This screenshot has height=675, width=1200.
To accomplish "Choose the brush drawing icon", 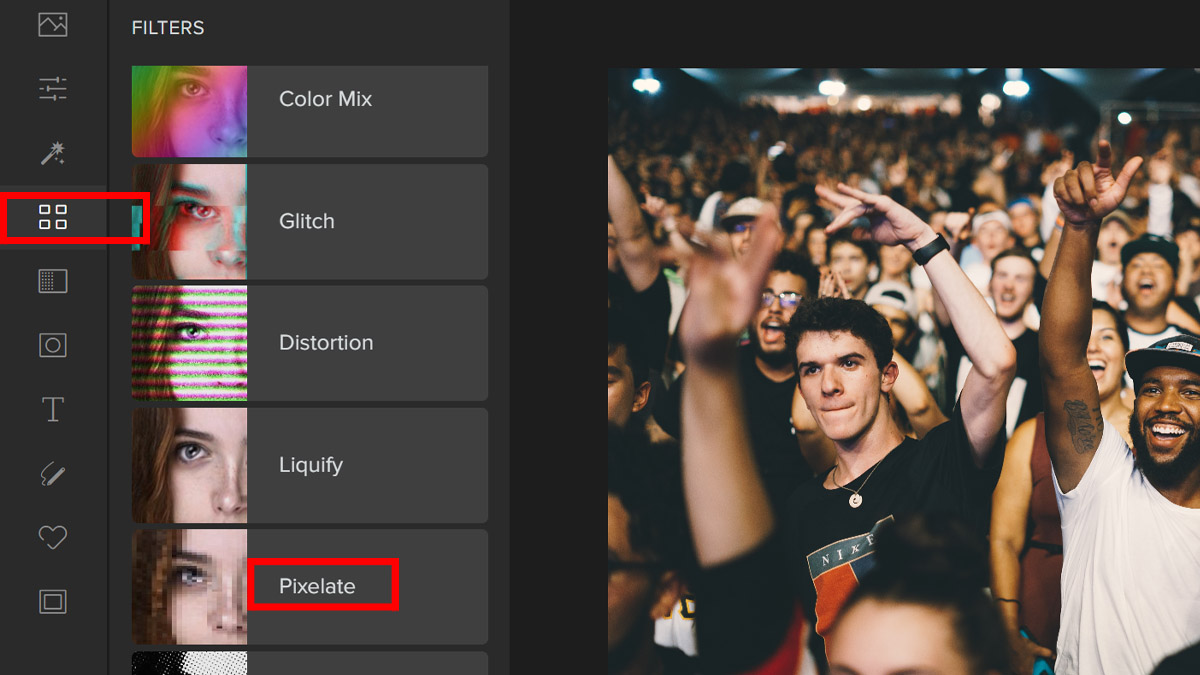I will coord(53,473).
